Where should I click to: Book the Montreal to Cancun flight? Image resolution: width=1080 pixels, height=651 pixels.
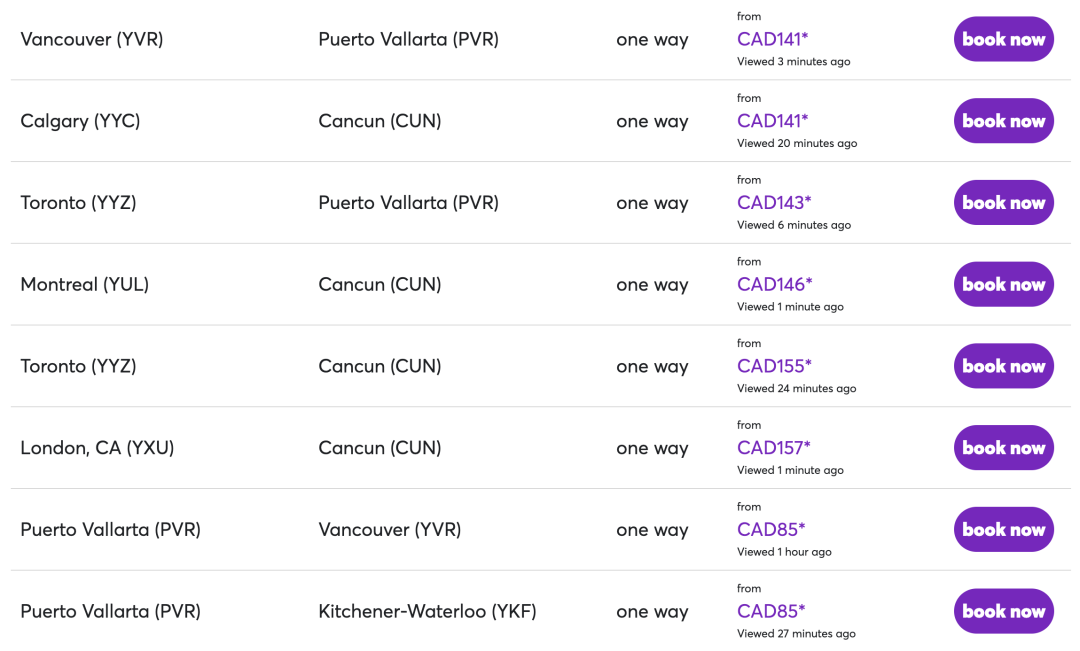pos(1004,284)
